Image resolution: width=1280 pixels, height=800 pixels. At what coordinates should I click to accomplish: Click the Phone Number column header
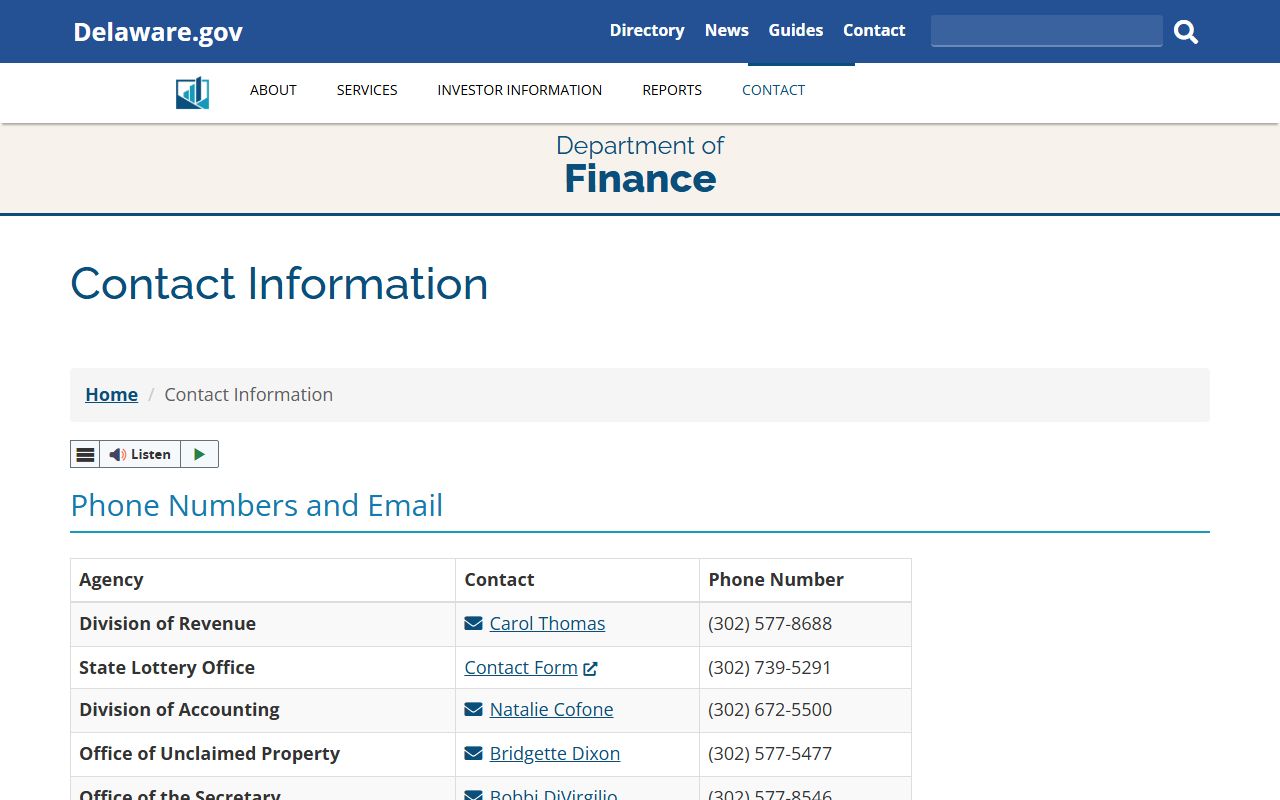[805, 580]
